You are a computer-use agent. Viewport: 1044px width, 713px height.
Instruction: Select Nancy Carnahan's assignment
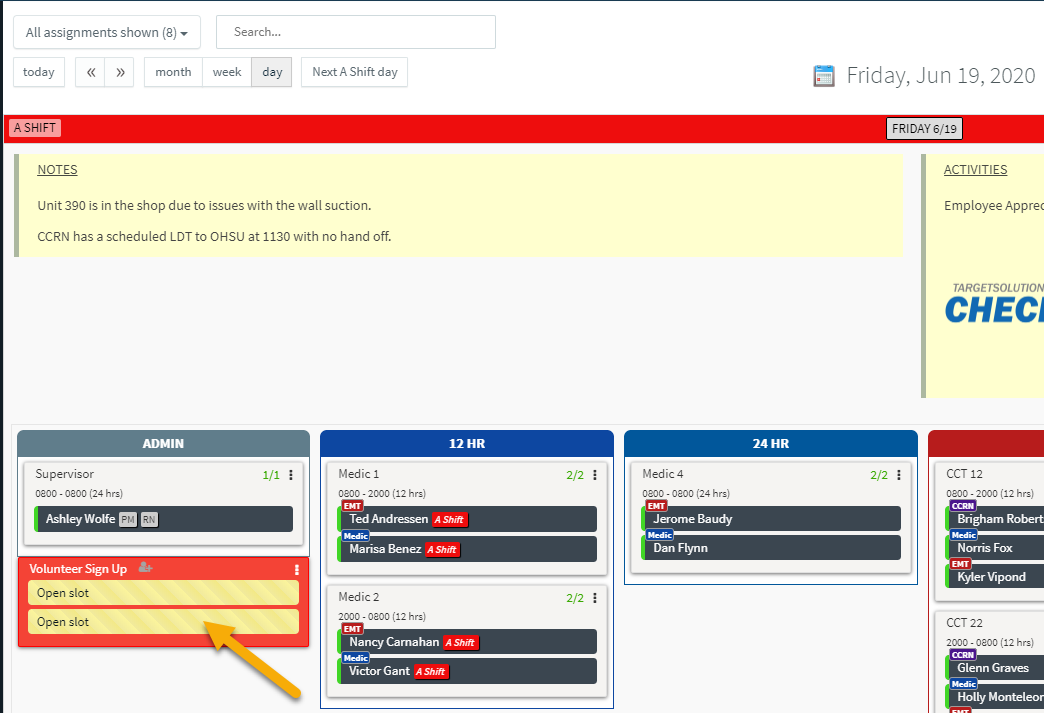pyautogui.click(x=467, y=642)
